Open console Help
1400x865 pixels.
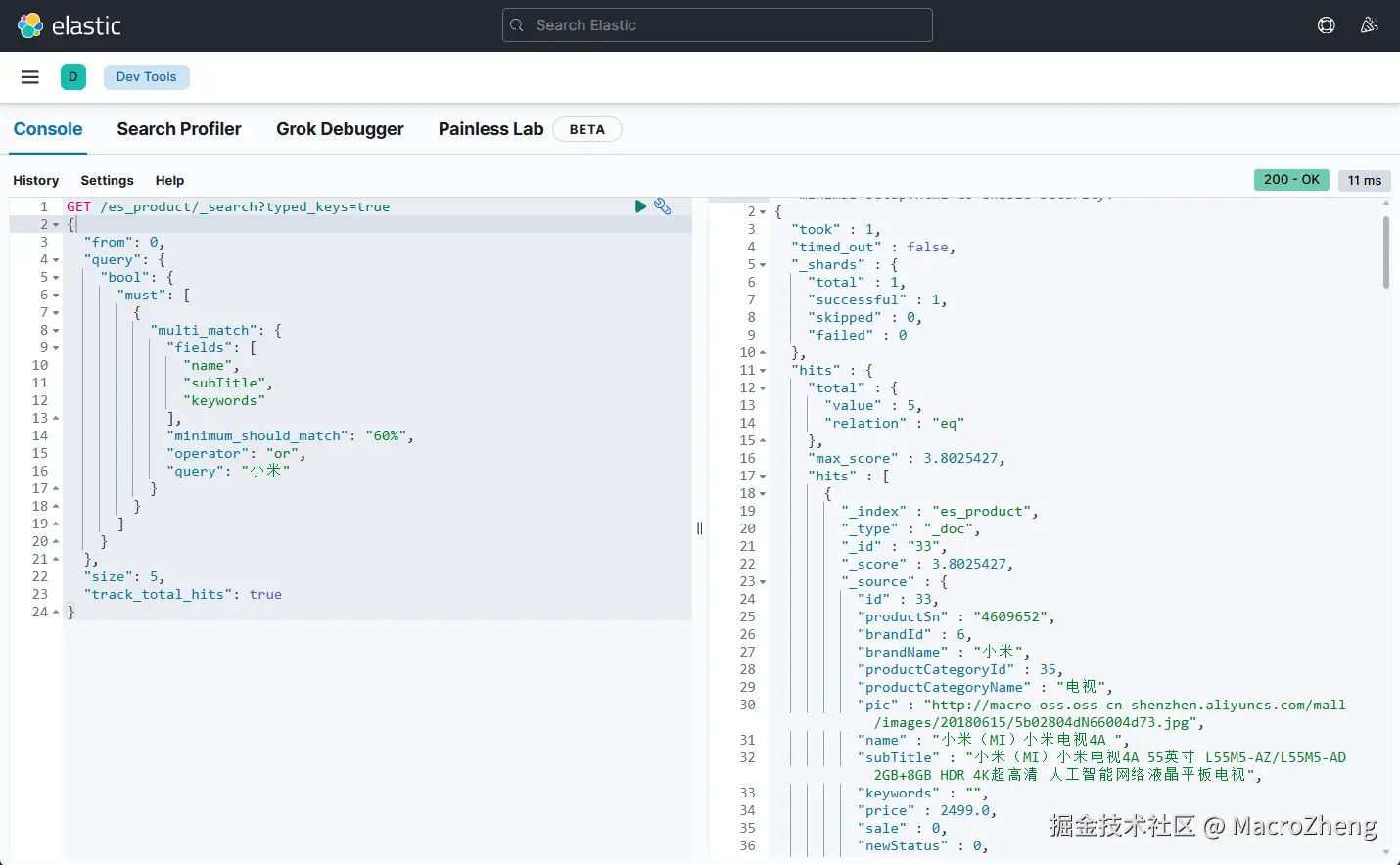click(169, 181)
